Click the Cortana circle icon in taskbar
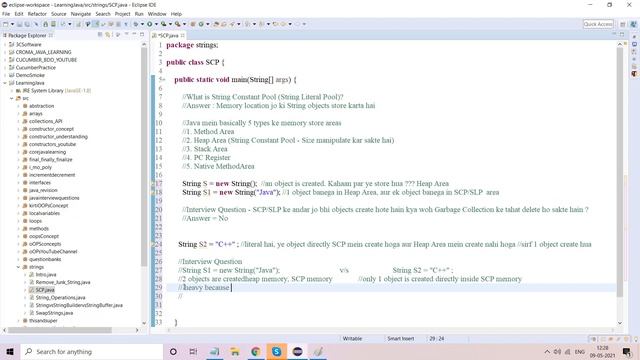Viewport: 640px width, 360px height. 173,351
